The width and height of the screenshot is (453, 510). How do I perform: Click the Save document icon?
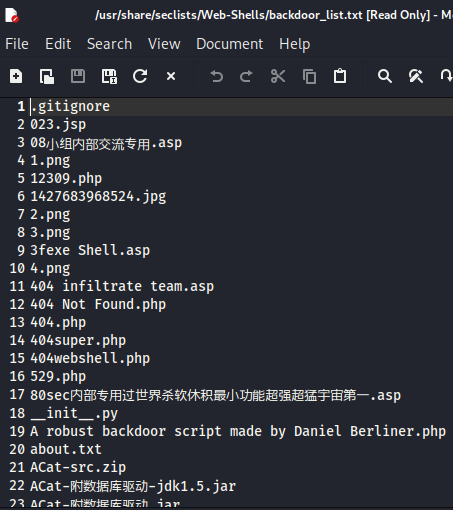pyautogui.click(x=78, y=76)
